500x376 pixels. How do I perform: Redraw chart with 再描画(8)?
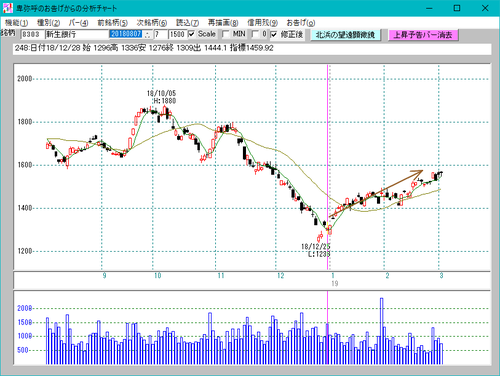223,23
